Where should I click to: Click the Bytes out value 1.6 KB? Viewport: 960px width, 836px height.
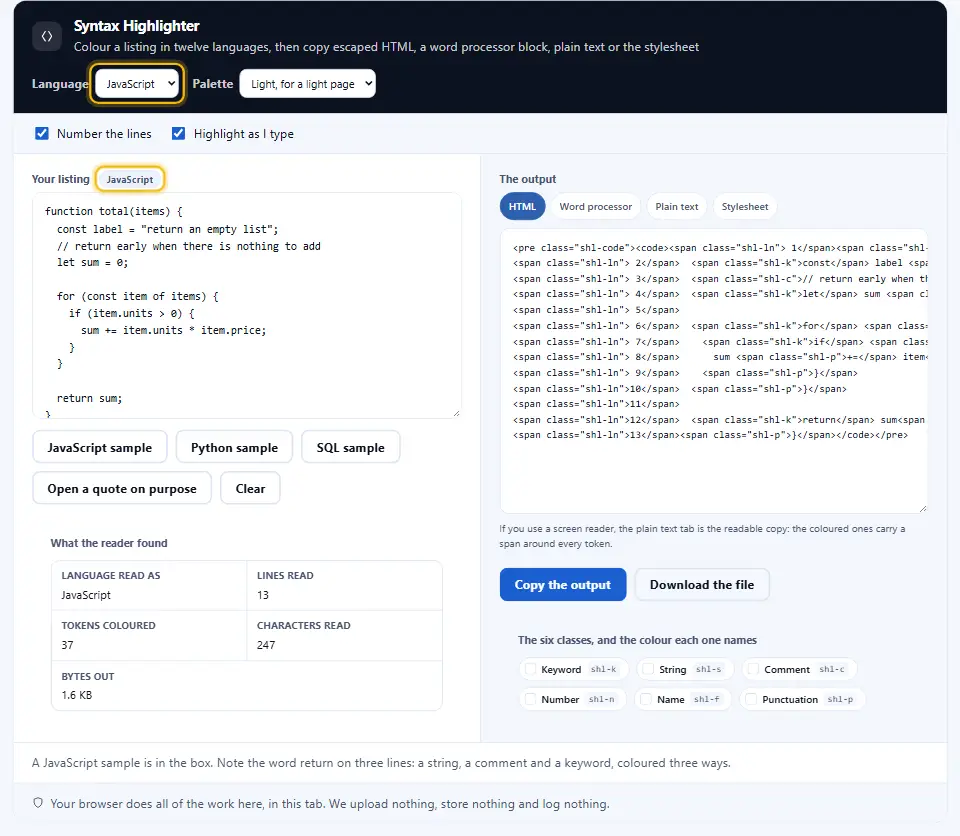77,695
